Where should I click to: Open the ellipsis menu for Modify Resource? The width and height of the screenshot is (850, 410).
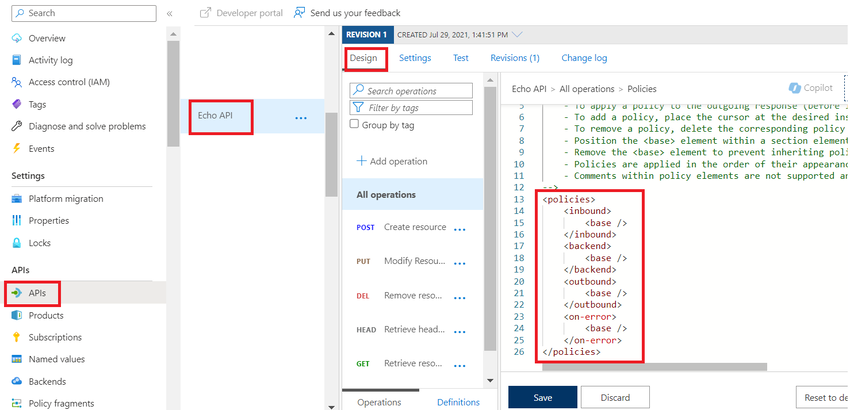point(460,264)
